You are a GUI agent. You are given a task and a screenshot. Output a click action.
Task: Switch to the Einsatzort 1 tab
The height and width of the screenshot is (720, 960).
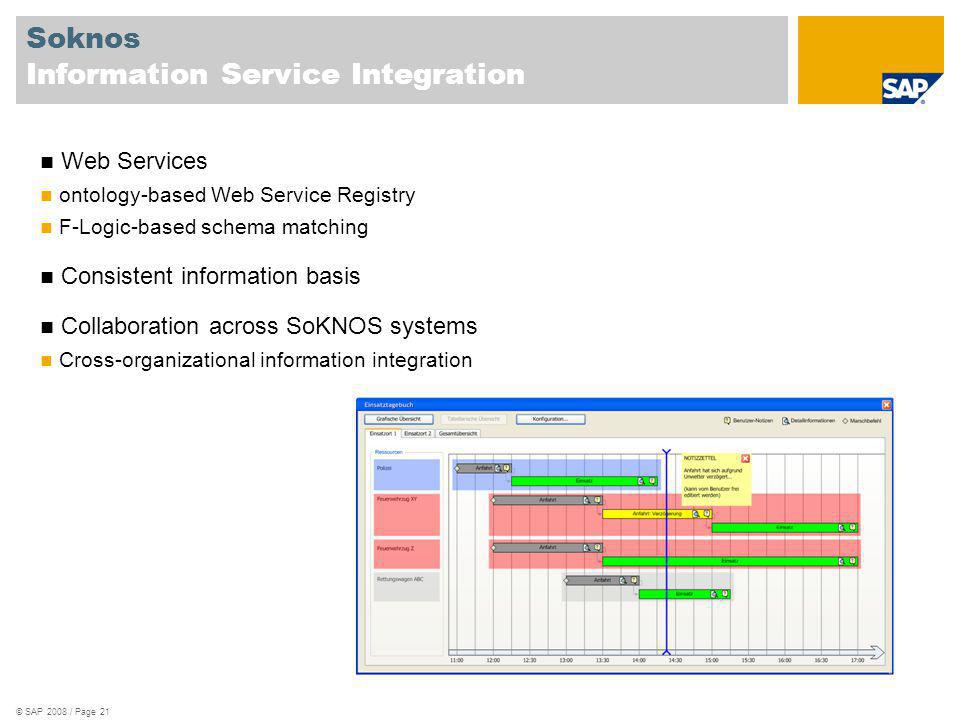click(383, 433)
